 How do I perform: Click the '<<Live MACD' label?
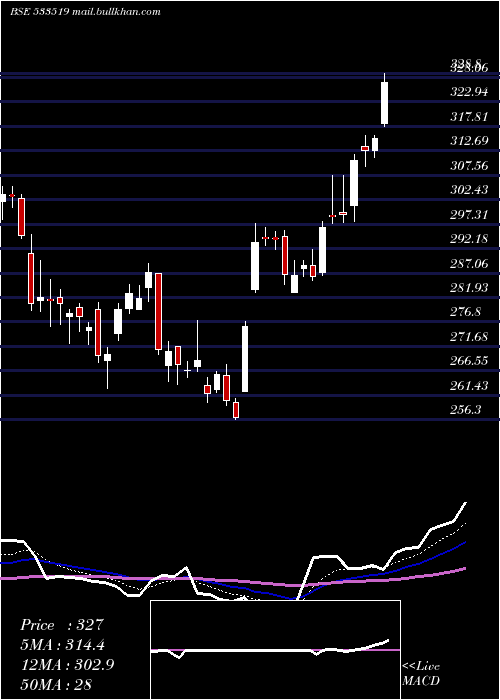point(421,673)
